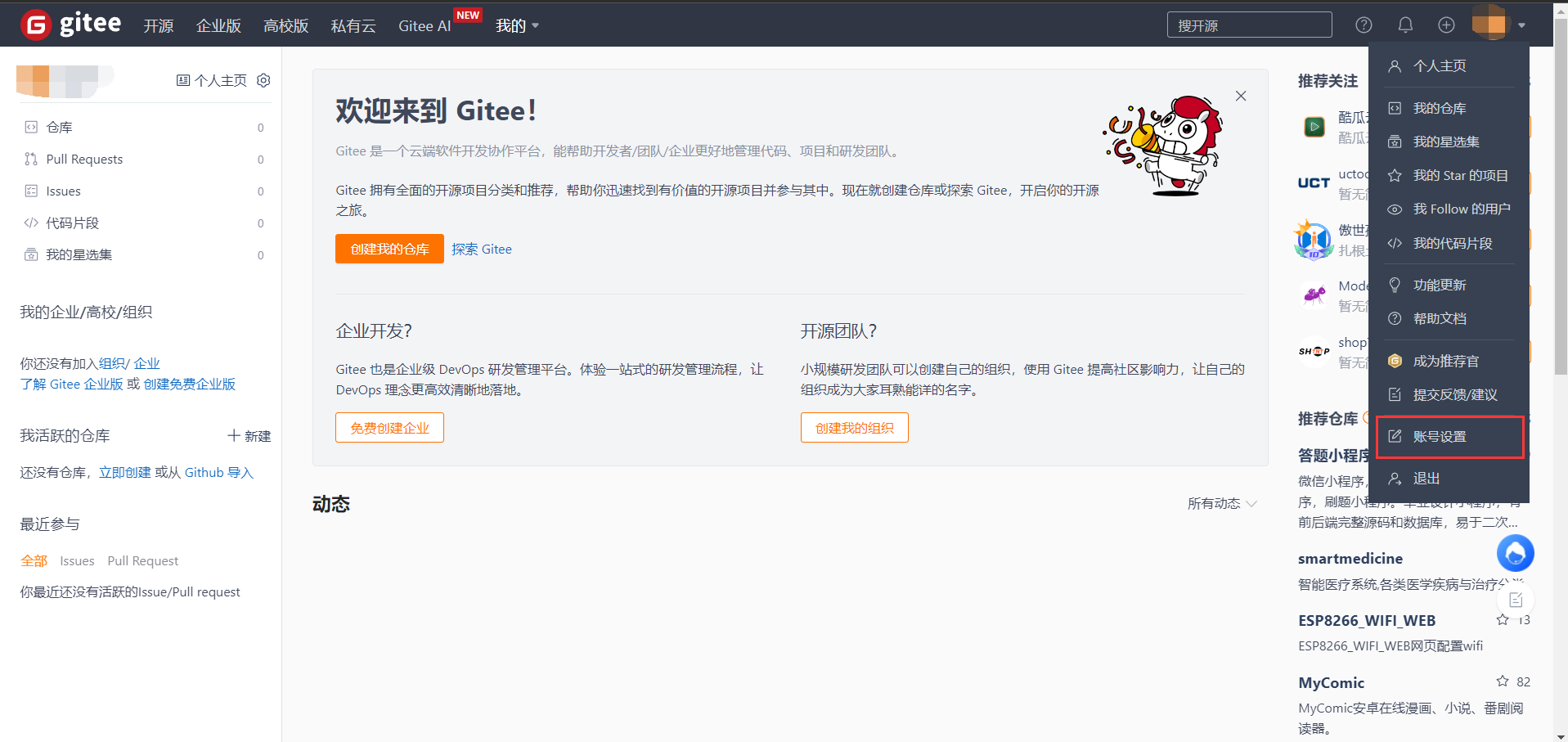Click the 创建我的仓库 button
This screenshot has height=742, width=1568.
[x=389, y=249]
